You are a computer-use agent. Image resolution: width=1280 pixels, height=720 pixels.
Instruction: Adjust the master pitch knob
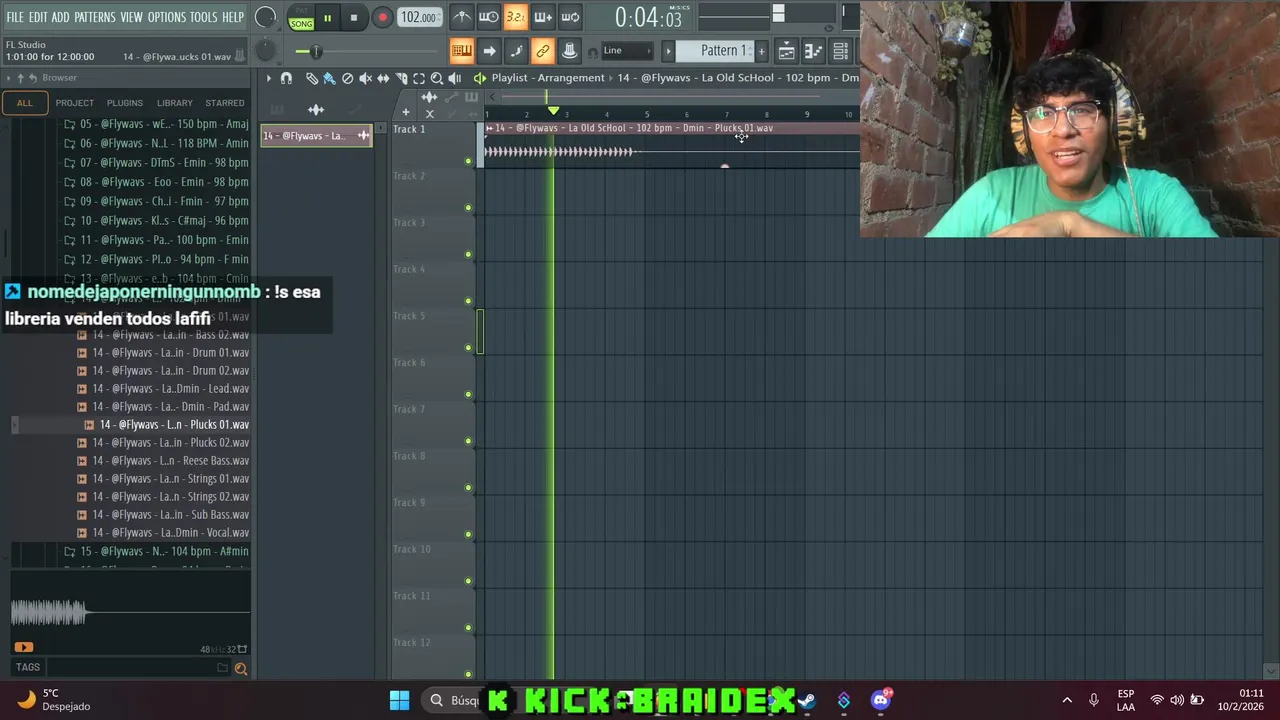[x=265, y=51]
